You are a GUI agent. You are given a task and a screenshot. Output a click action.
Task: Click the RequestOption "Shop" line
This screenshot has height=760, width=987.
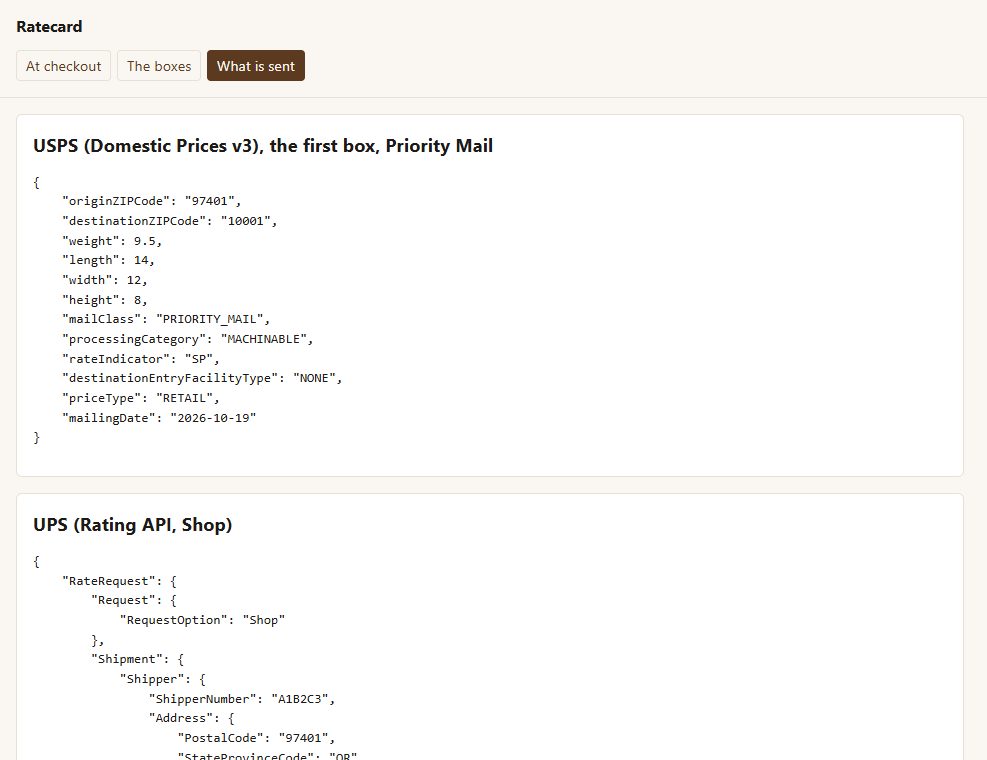(203, 620)
